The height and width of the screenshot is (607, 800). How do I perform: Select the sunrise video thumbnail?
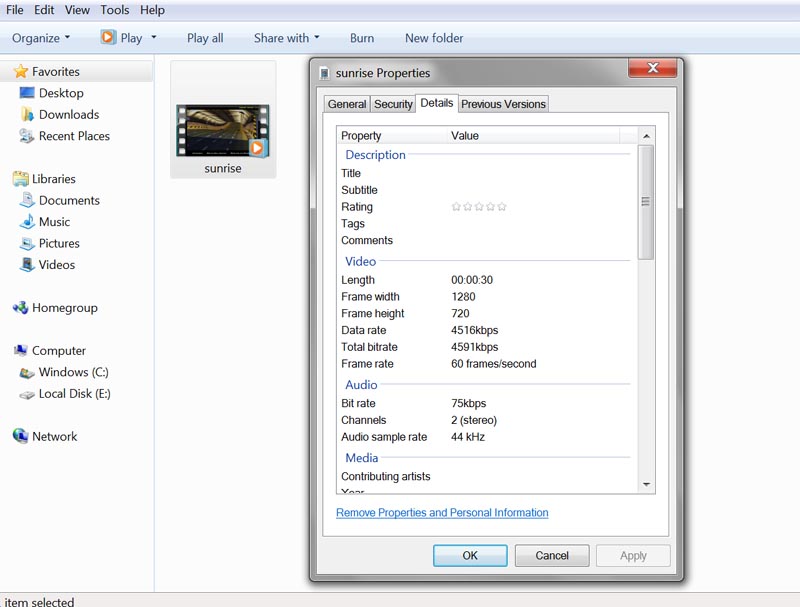222,131
